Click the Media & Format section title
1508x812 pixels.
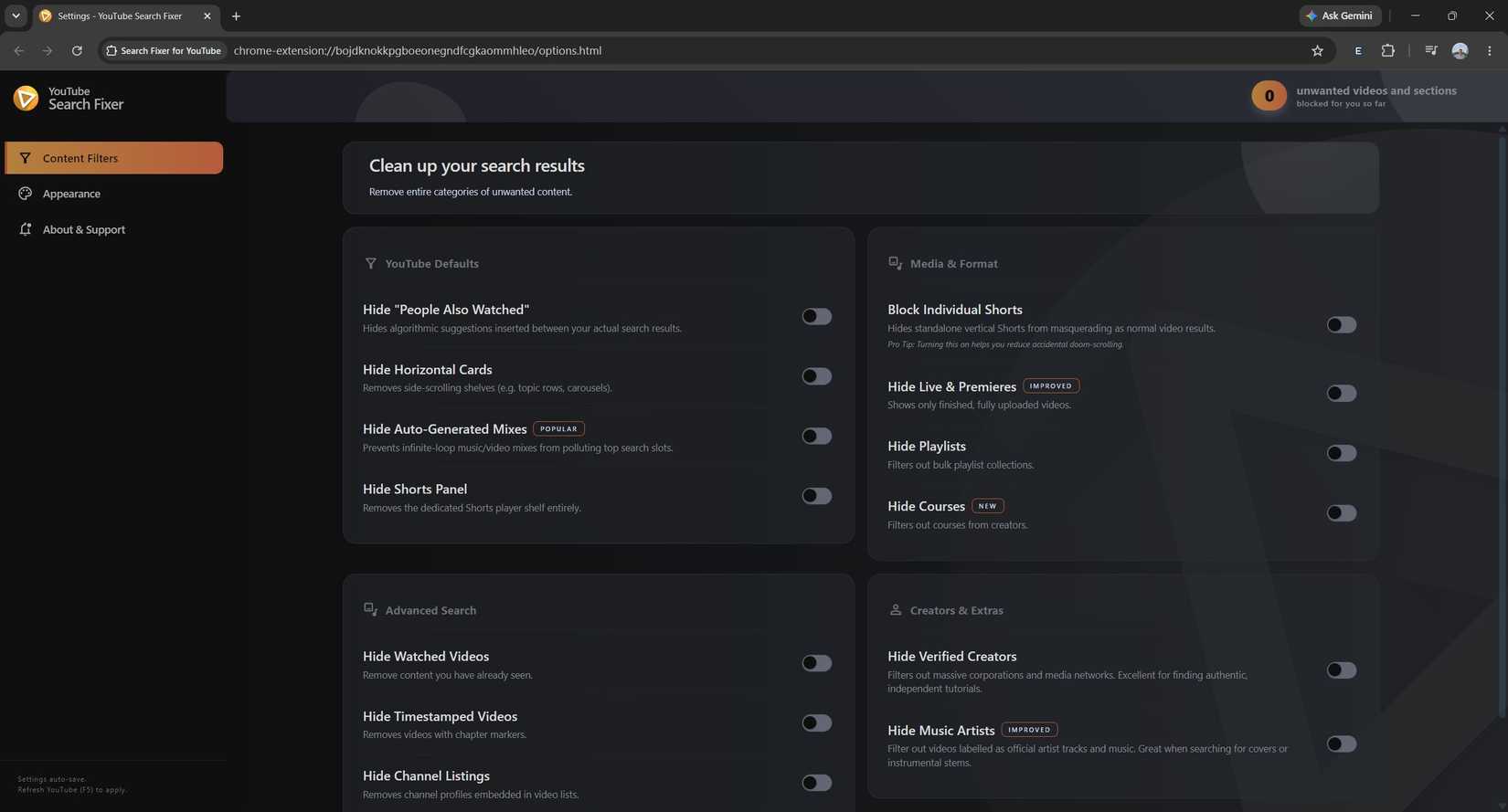coord(954,264)
